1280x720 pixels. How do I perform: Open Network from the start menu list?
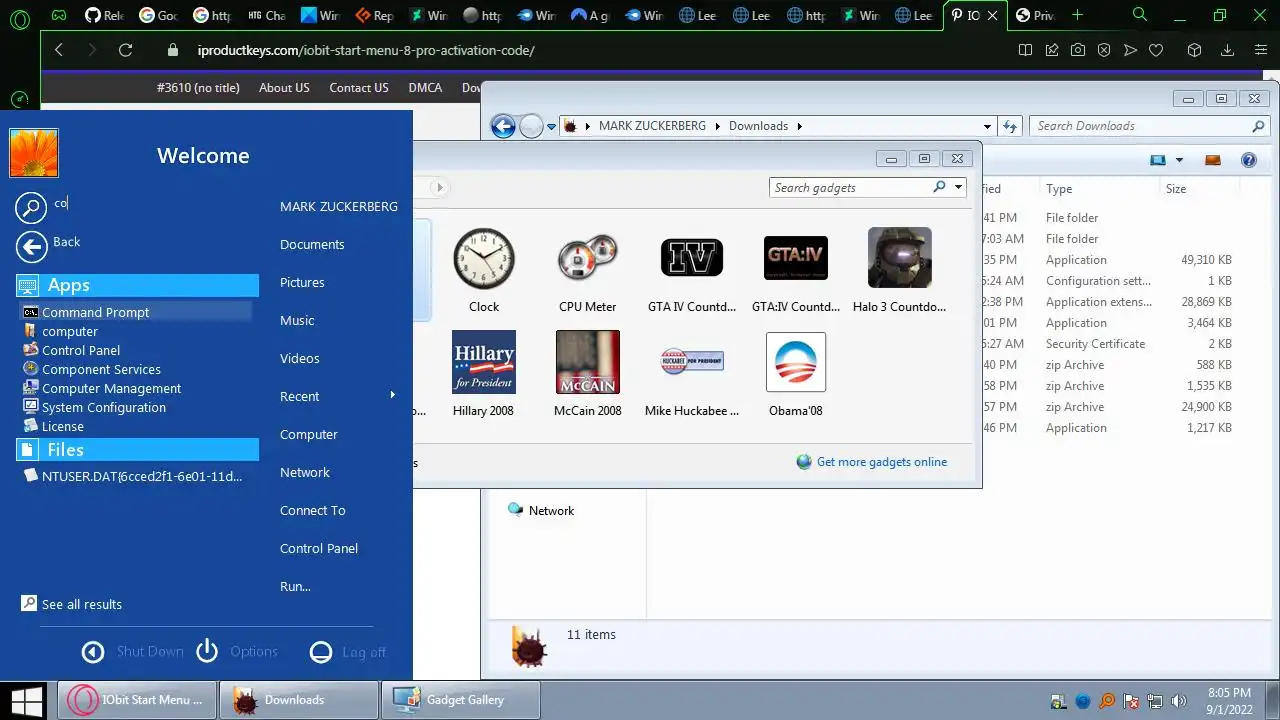tap(305, 472)
